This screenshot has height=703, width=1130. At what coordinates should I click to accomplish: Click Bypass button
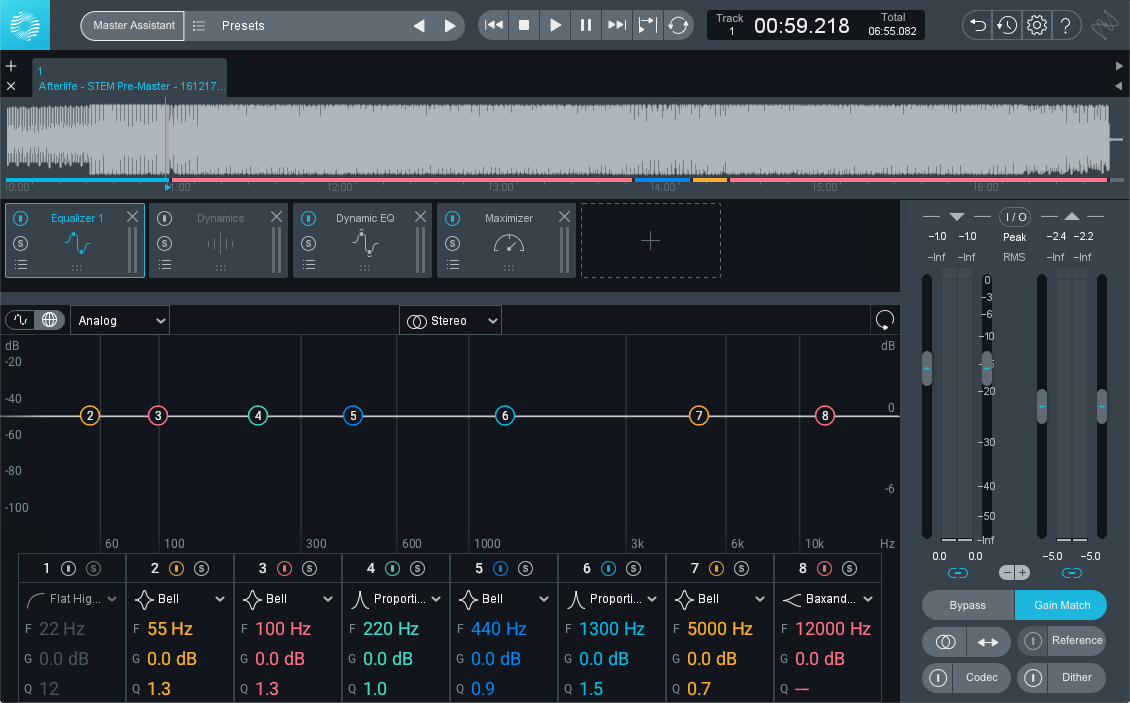coord(968,605)
